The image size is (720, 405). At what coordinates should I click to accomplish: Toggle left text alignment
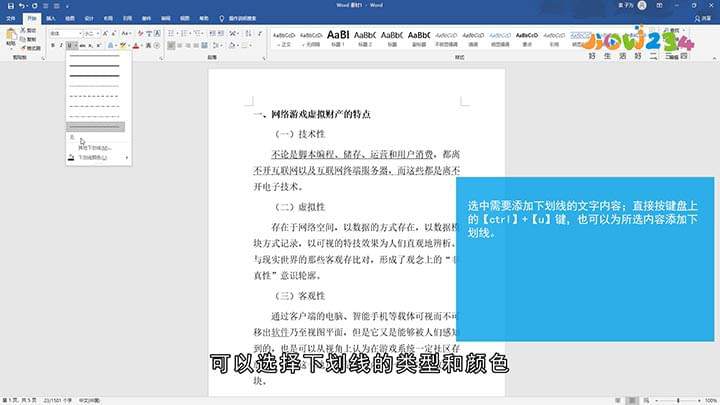click(x=171, y=45)
